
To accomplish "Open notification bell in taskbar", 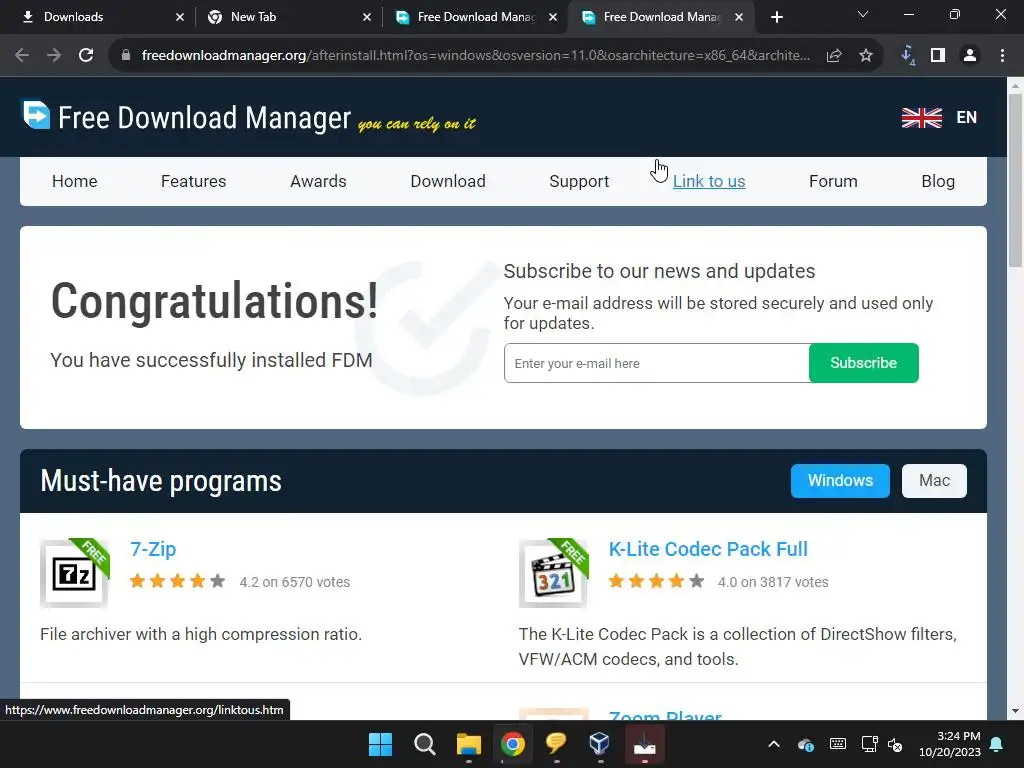I will tap(997, 744).
